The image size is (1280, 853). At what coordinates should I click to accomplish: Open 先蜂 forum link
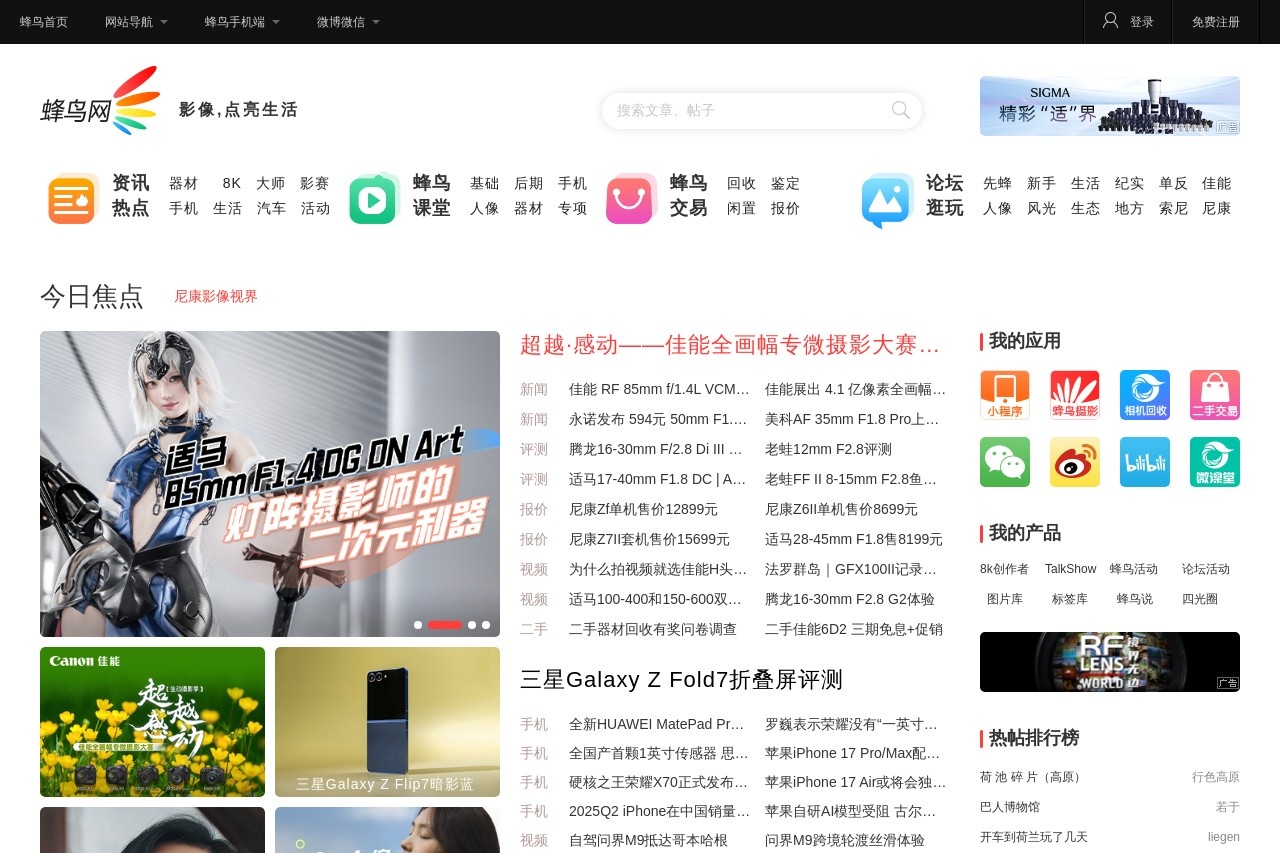(997, 183)
